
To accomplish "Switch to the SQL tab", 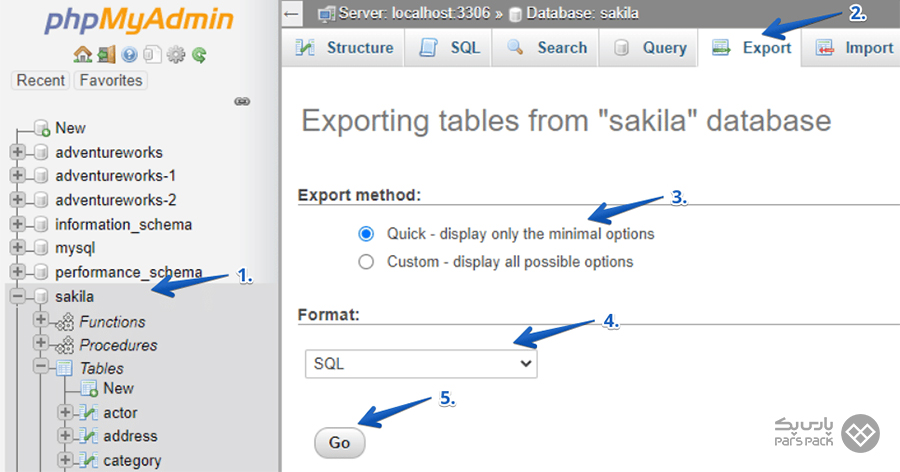I will [448, 48].
